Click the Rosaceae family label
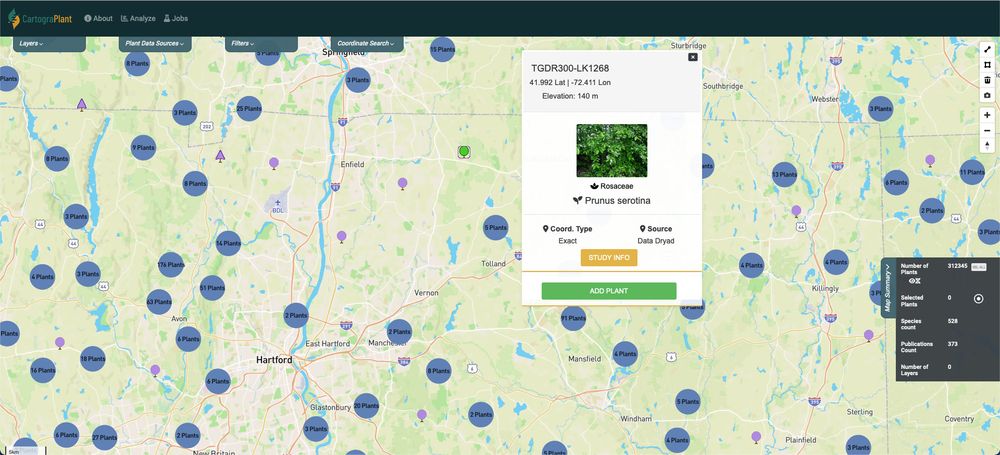 (x=617, y=186)
